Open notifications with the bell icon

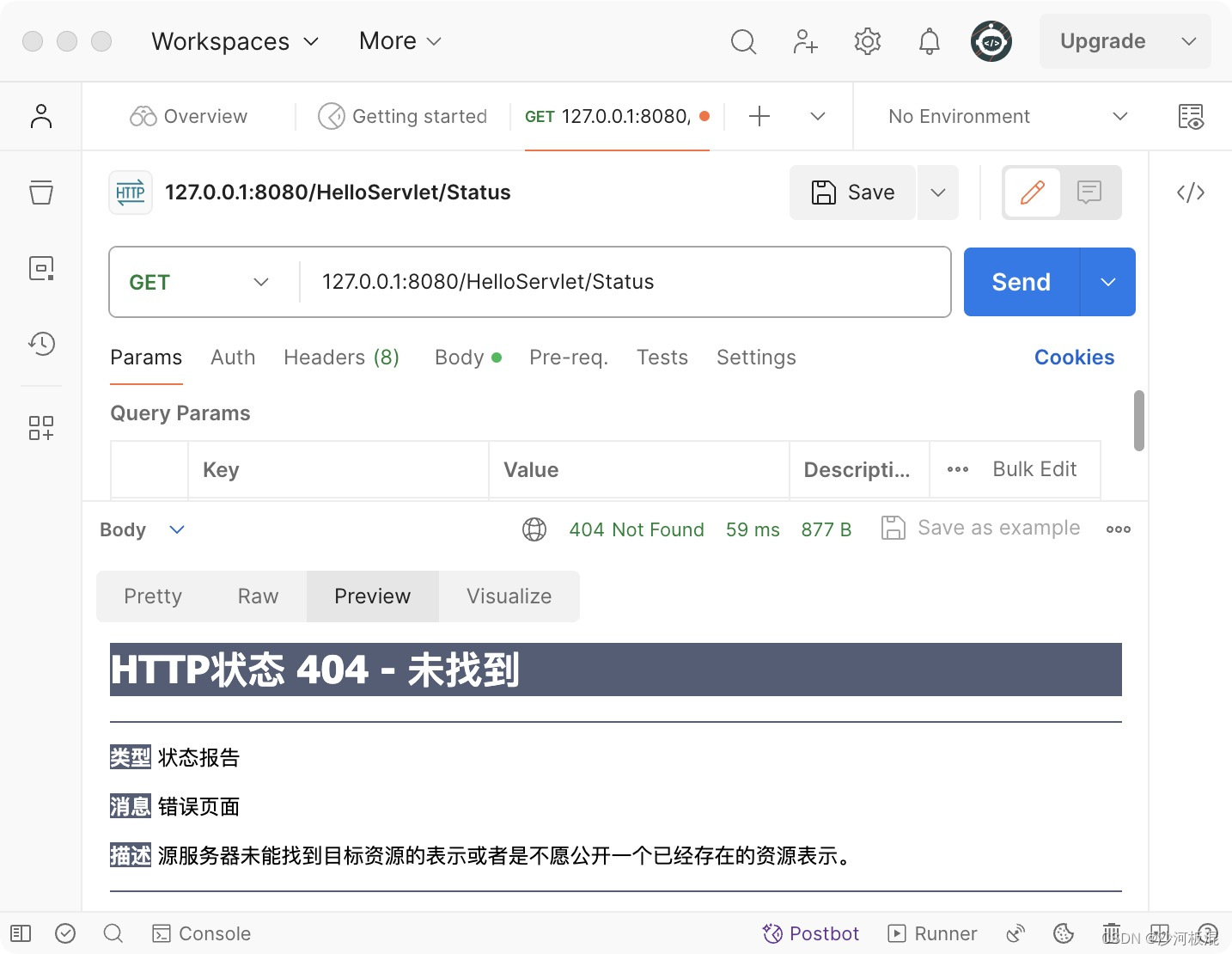pos(929,40)
